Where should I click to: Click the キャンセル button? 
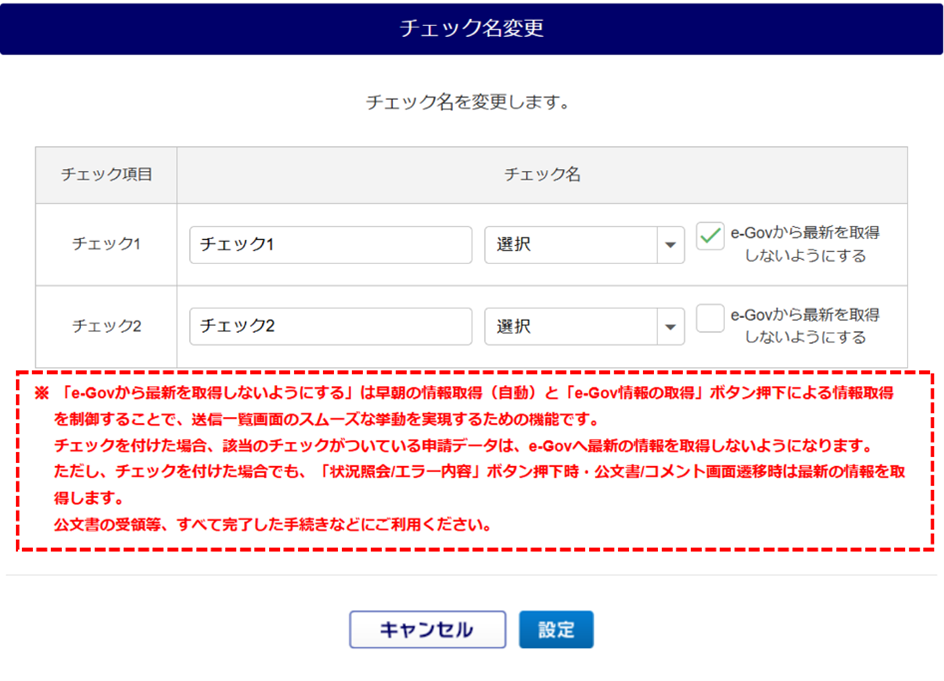427,630
